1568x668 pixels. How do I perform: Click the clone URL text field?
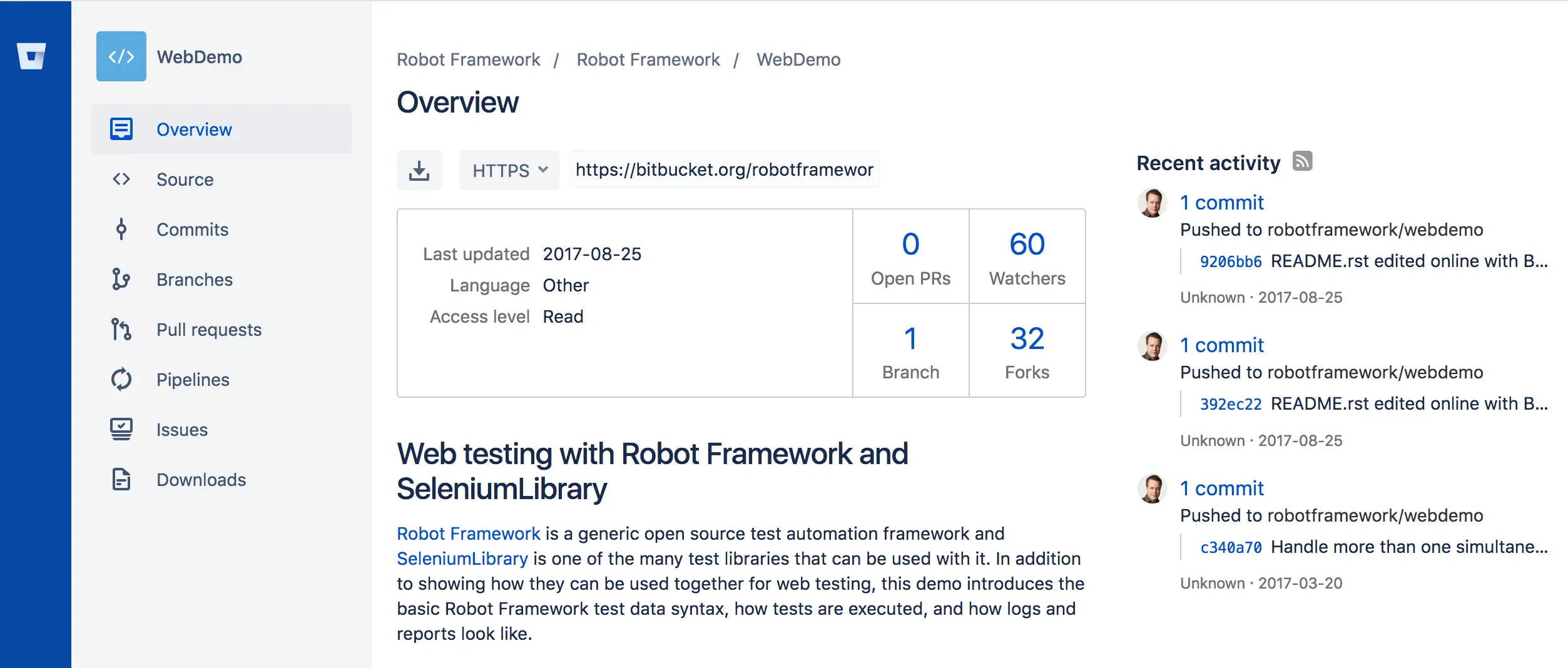click(x=724, y=170)
